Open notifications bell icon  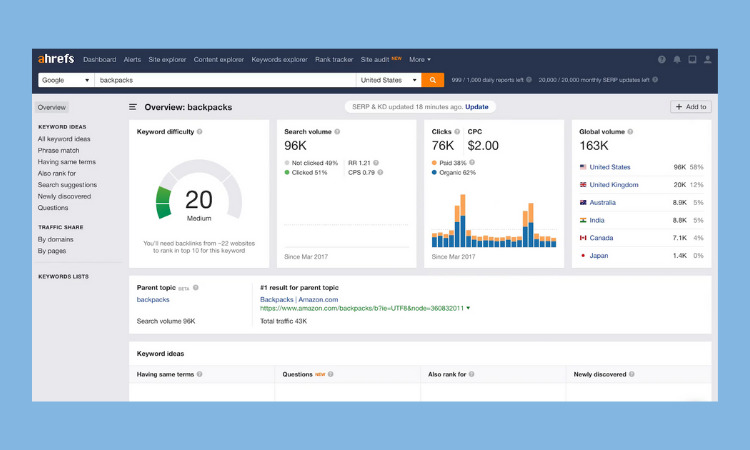[x=677, y=59]
